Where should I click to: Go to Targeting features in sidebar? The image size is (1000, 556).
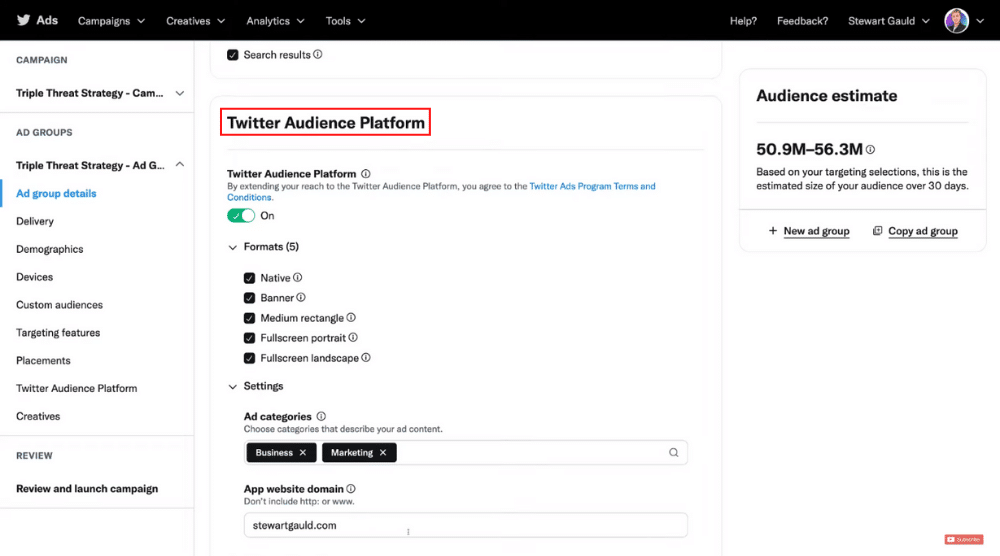tap(58, 333)
